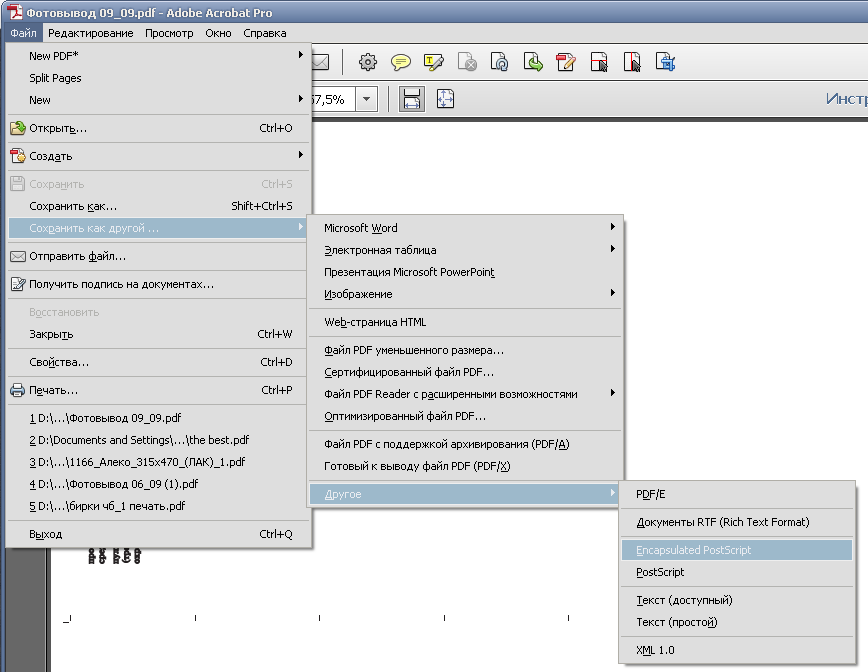
Task: Expand the Создать submenu
Action: point(301,154)
